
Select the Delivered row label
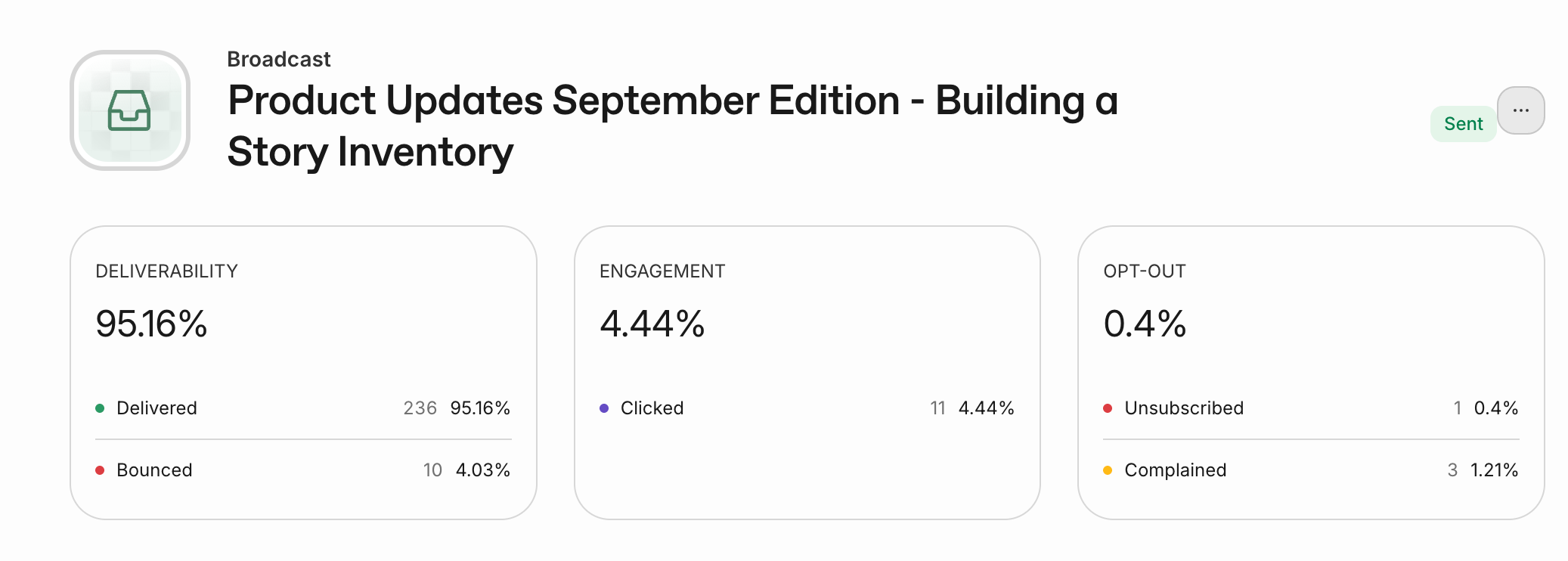(156, 408)
